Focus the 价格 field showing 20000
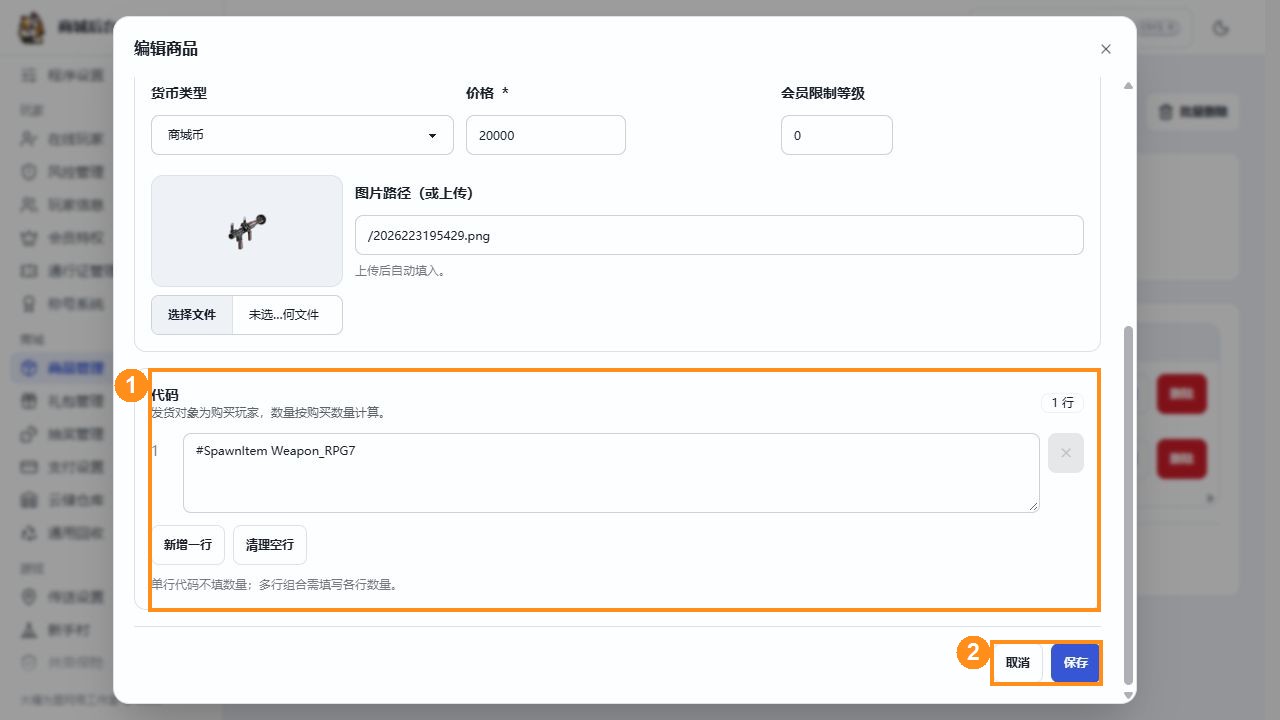Viewport: 1280px width, 720px height. (x=546, y=135)
